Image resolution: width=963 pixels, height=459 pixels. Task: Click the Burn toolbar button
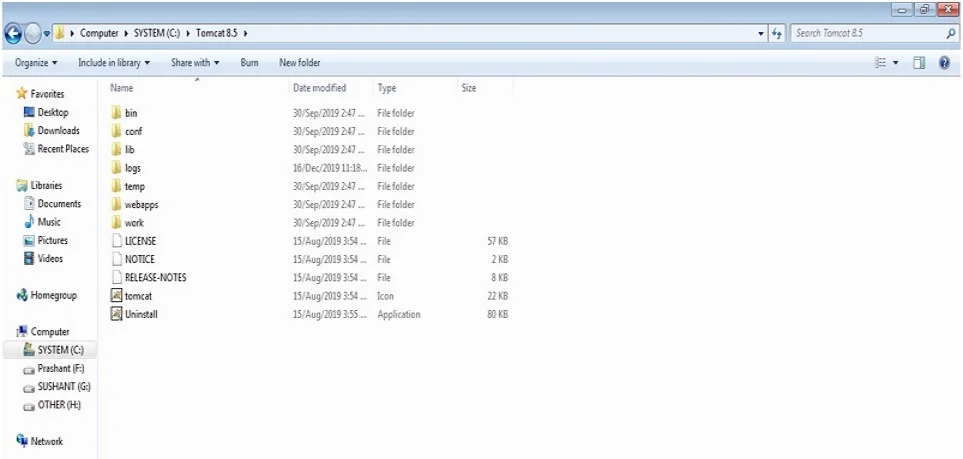pyautogui.click(x=249, y=63)
